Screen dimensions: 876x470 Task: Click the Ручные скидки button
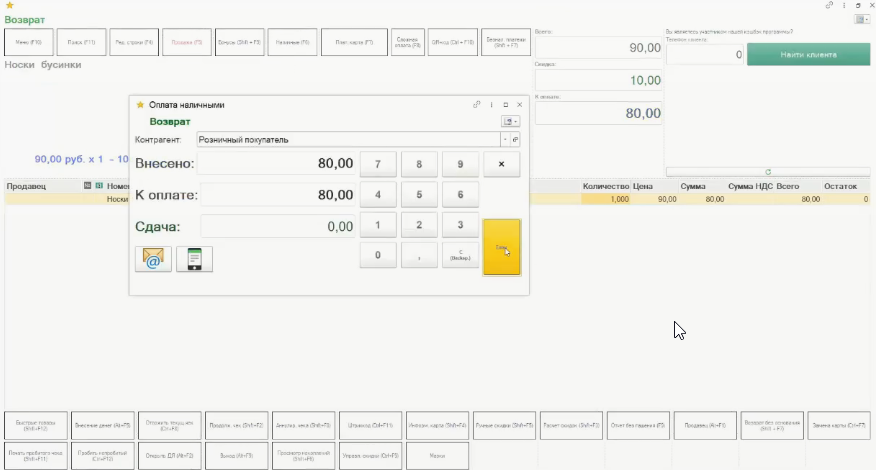click(x=504, y=425)
